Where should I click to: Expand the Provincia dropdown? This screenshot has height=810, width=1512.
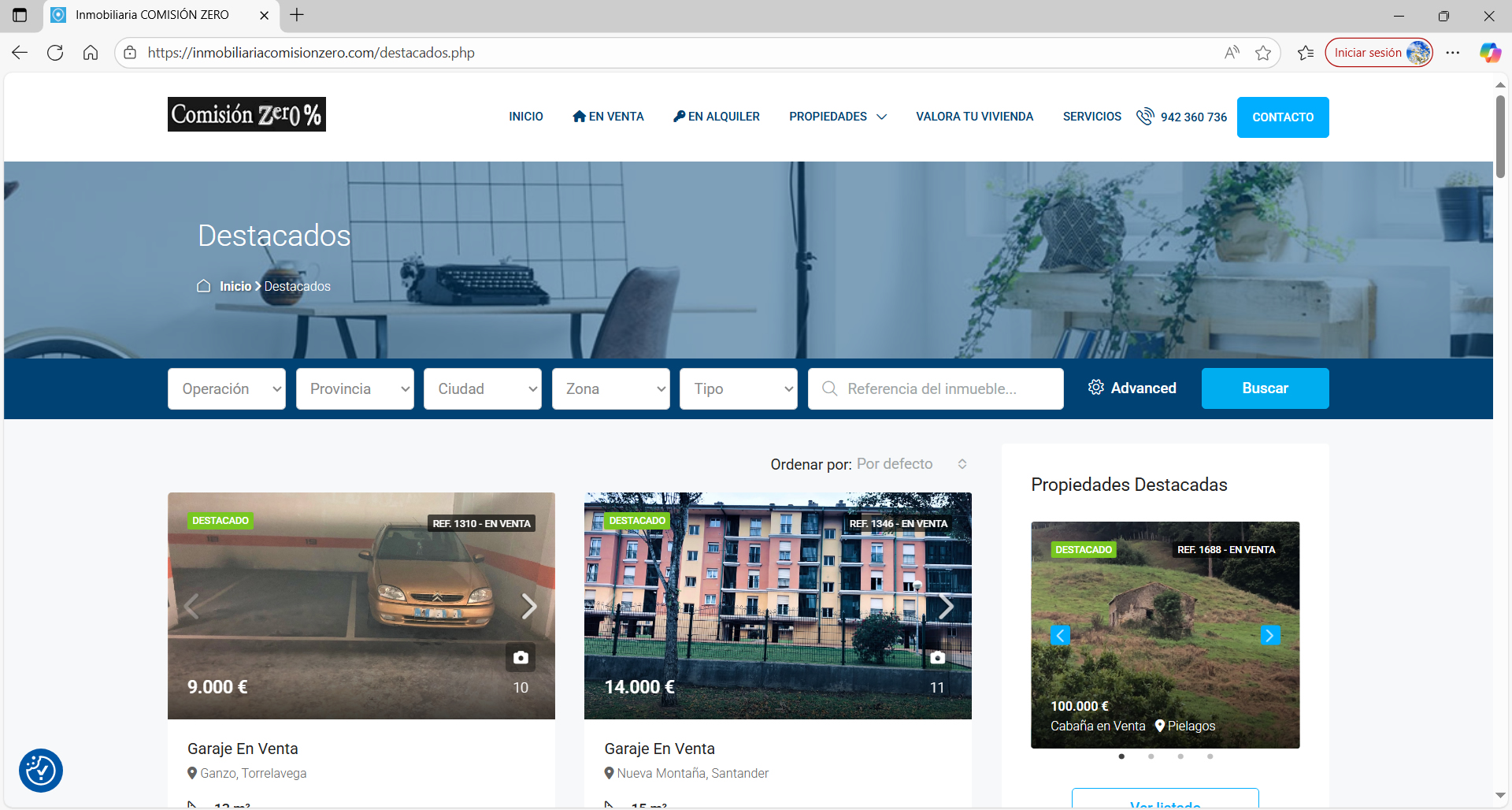pyautogui.click(x=354, y=388)
